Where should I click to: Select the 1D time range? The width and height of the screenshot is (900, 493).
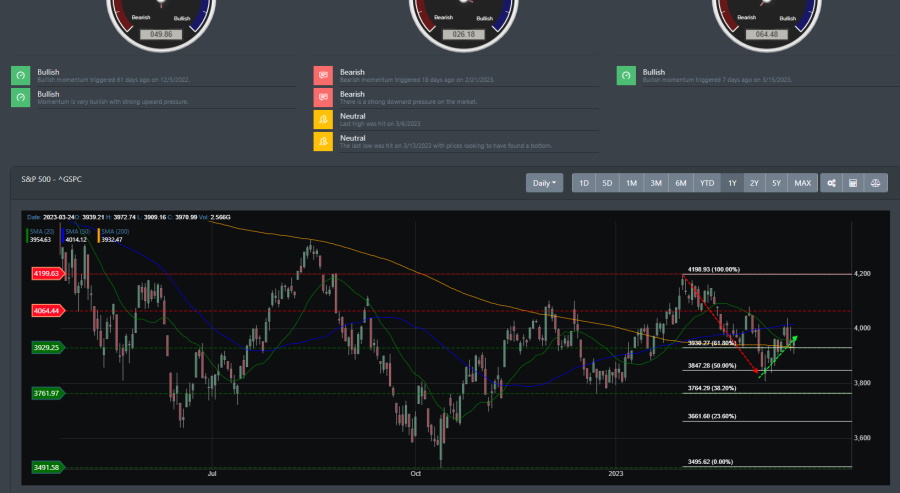point(584,183)
